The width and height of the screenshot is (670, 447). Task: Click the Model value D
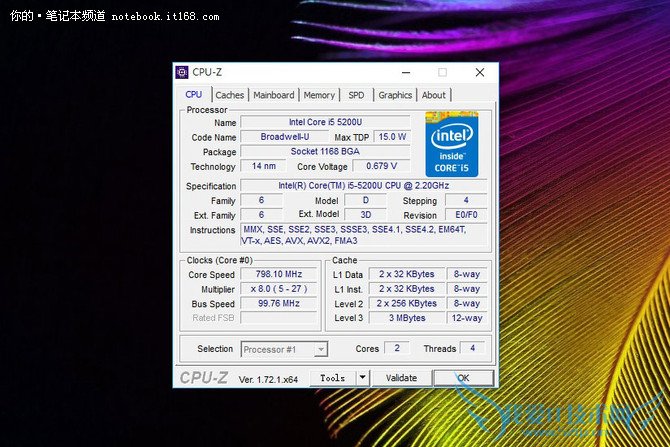pos(366,200)
